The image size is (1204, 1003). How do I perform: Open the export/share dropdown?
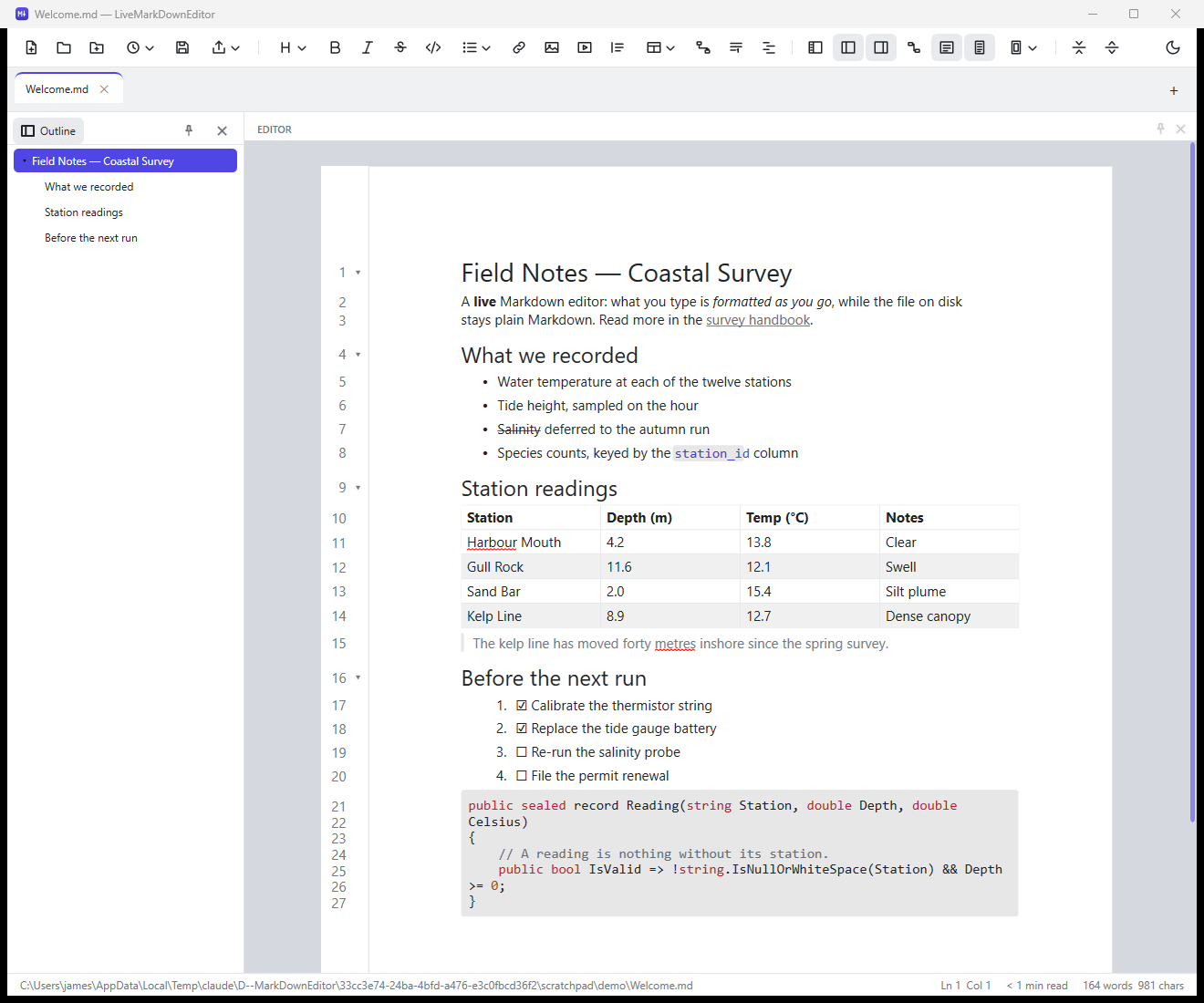point(225,47)
